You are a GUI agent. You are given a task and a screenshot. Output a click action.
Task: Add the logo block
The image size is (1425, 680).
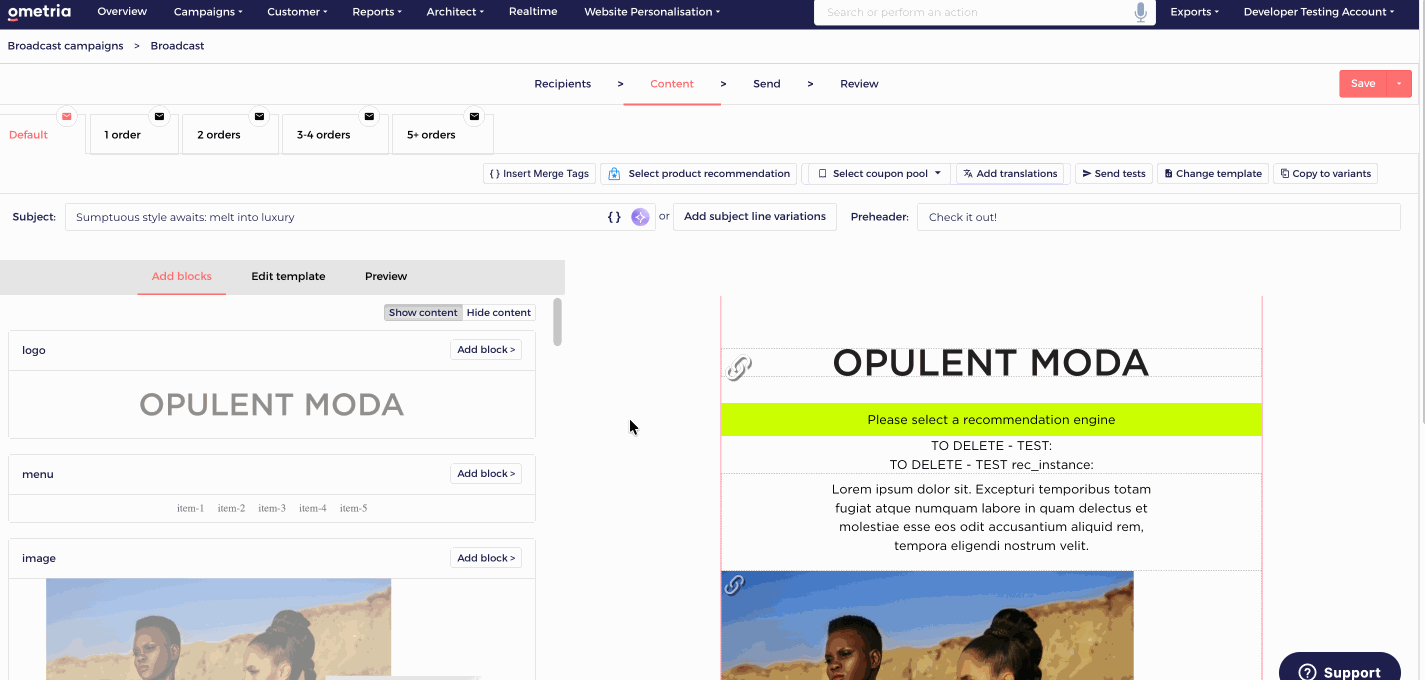point(486,350)
